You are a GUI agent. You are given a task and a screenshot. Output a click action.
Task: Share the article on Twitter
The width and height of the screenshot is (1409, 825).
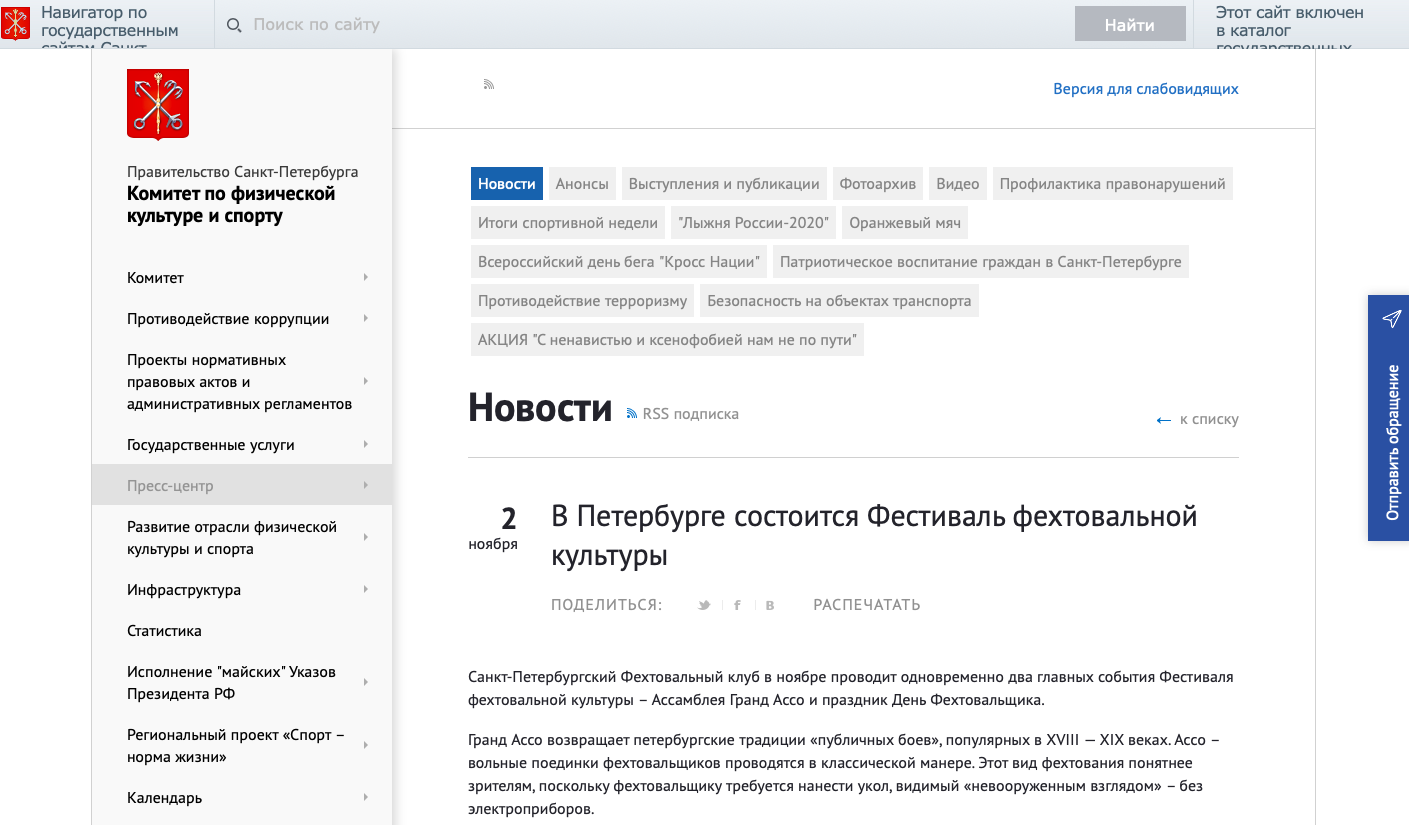[704, 605]
